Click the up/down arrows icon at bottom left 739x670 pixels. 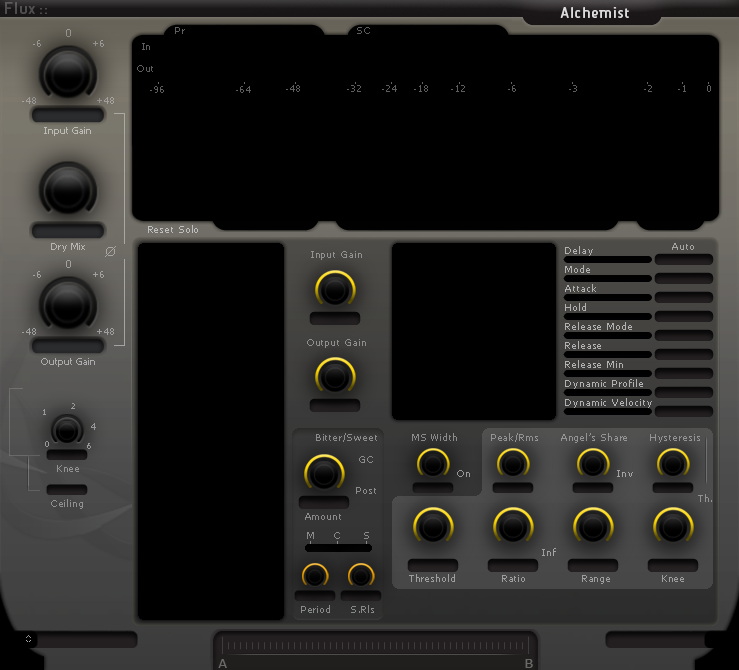tap(28, 638)
